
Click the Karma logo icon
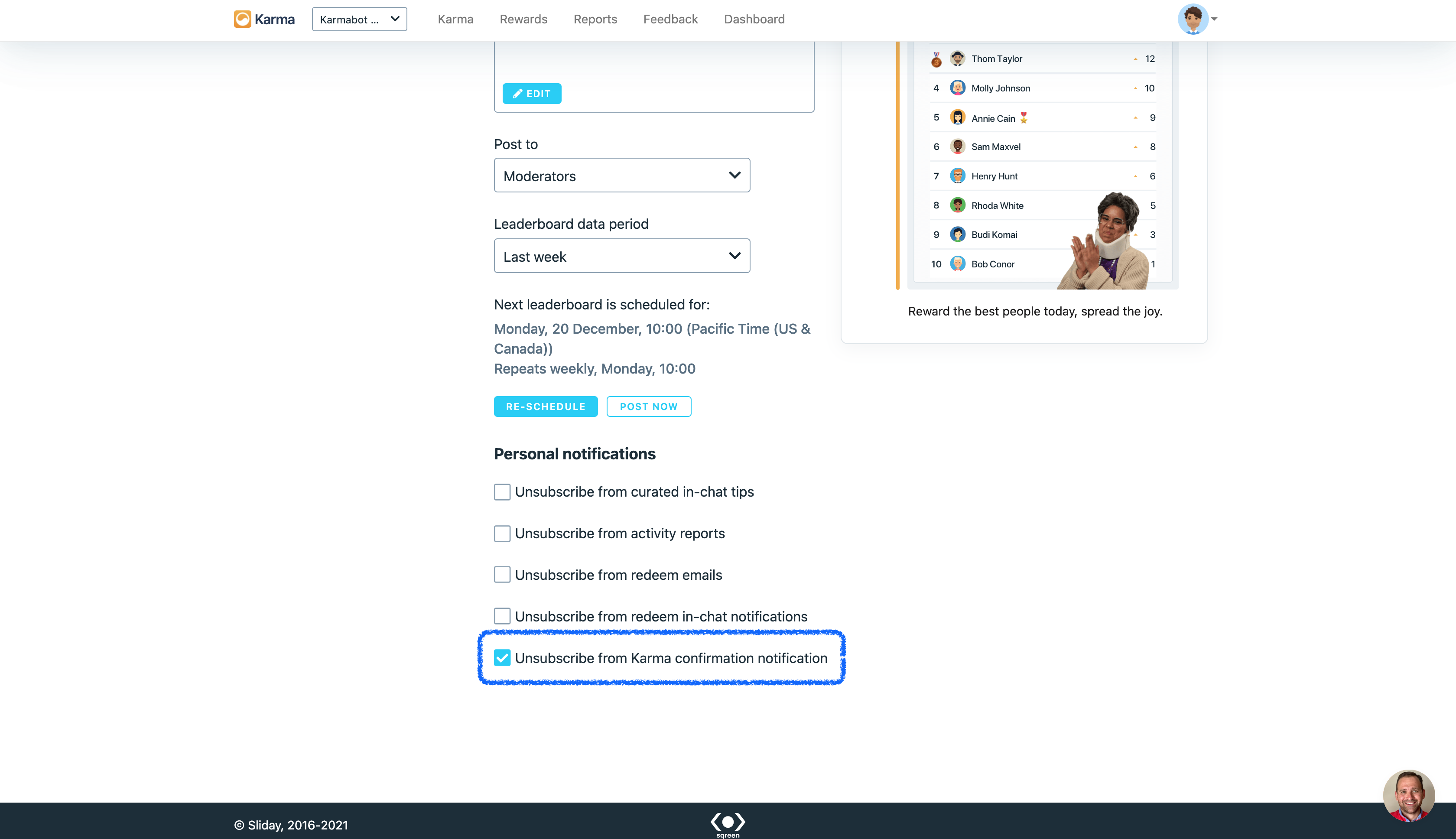242,19
